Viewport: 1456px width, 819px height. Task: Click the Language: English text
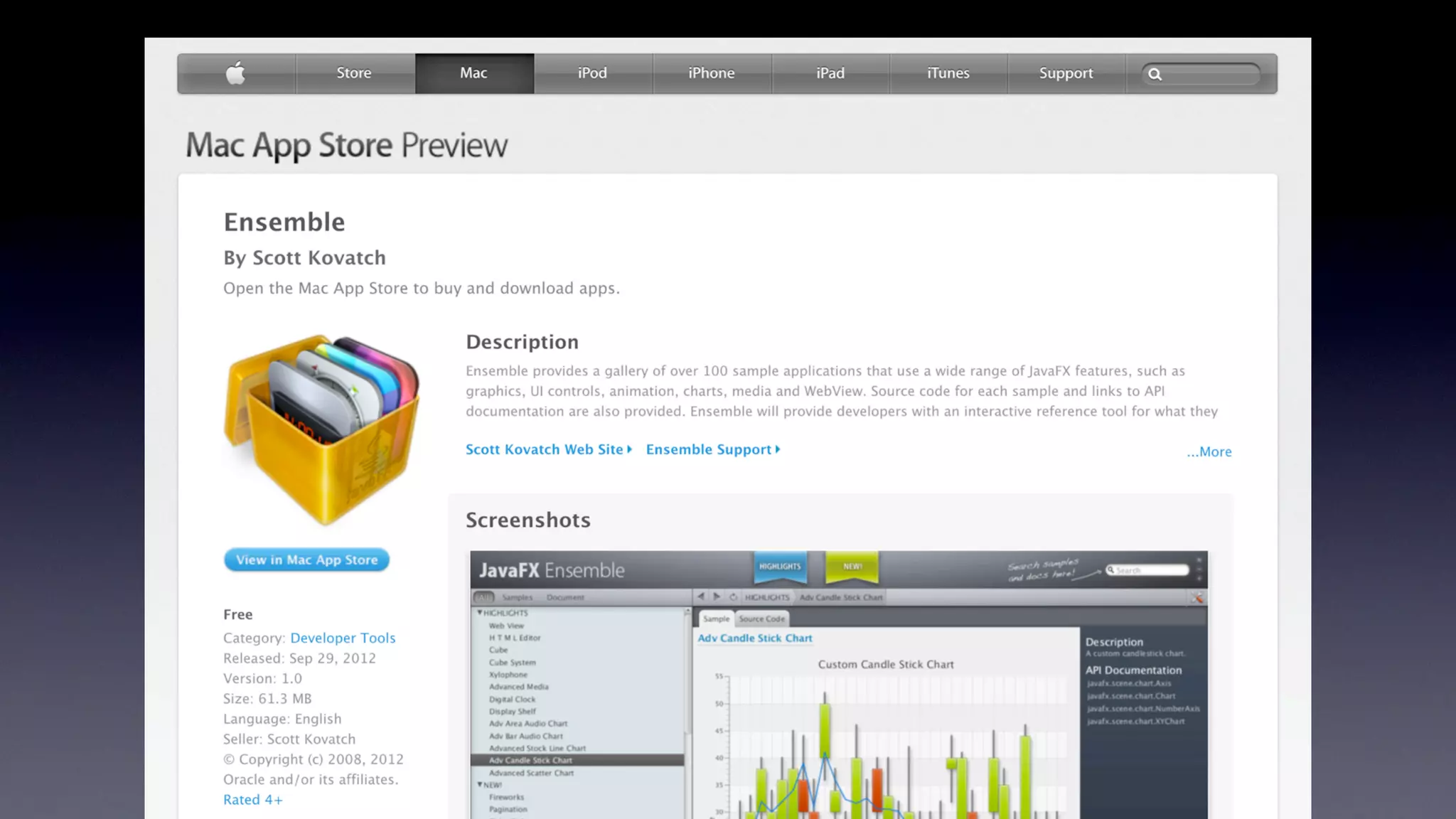pos(282,719)
